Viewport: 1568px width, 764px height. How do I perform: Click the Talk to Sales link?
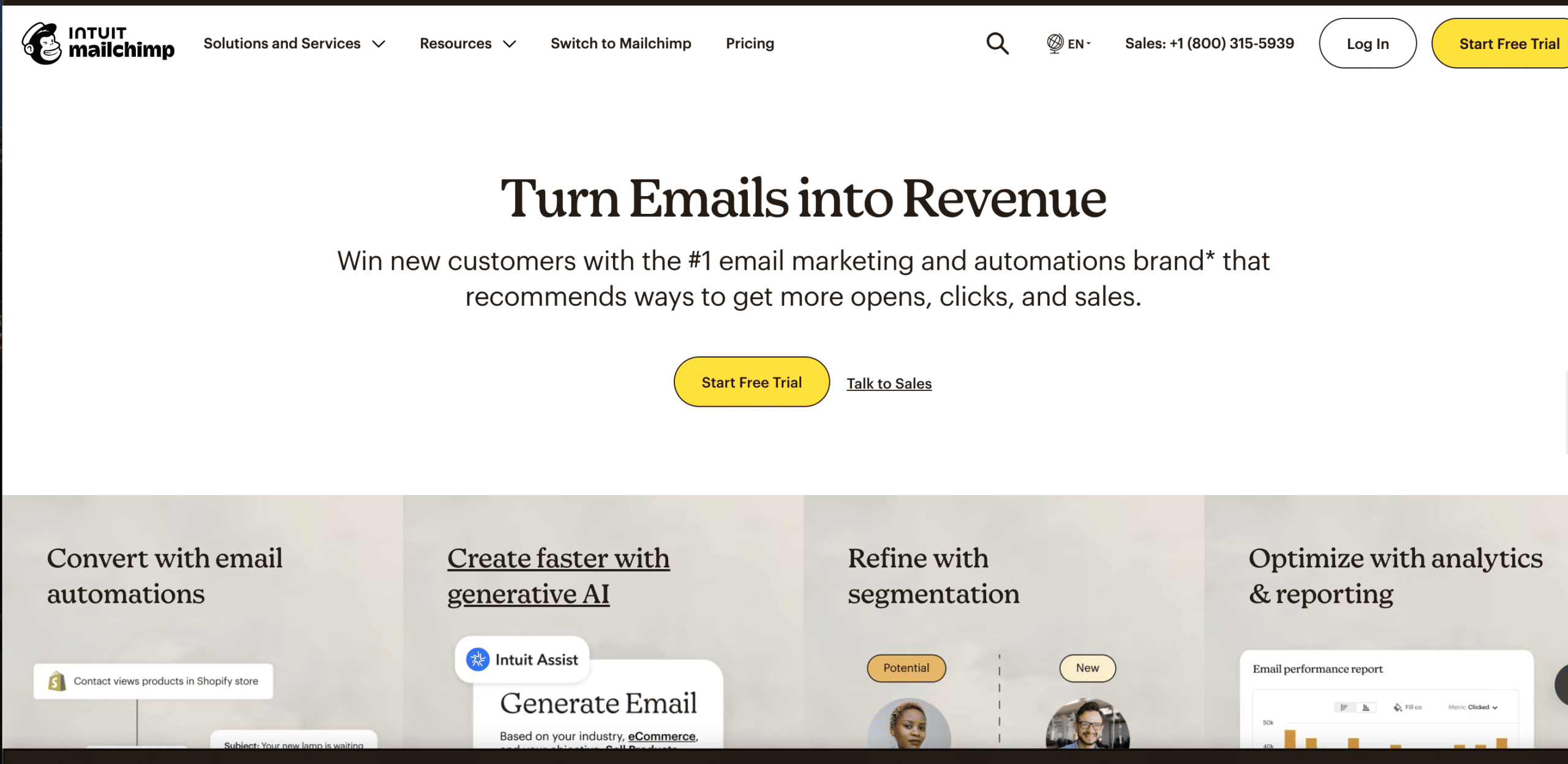point(888,383)
